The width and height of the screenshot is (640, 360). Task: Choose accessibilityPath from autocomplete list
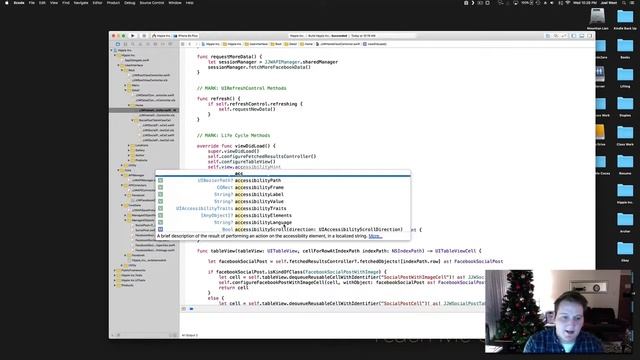click(283, 180)
